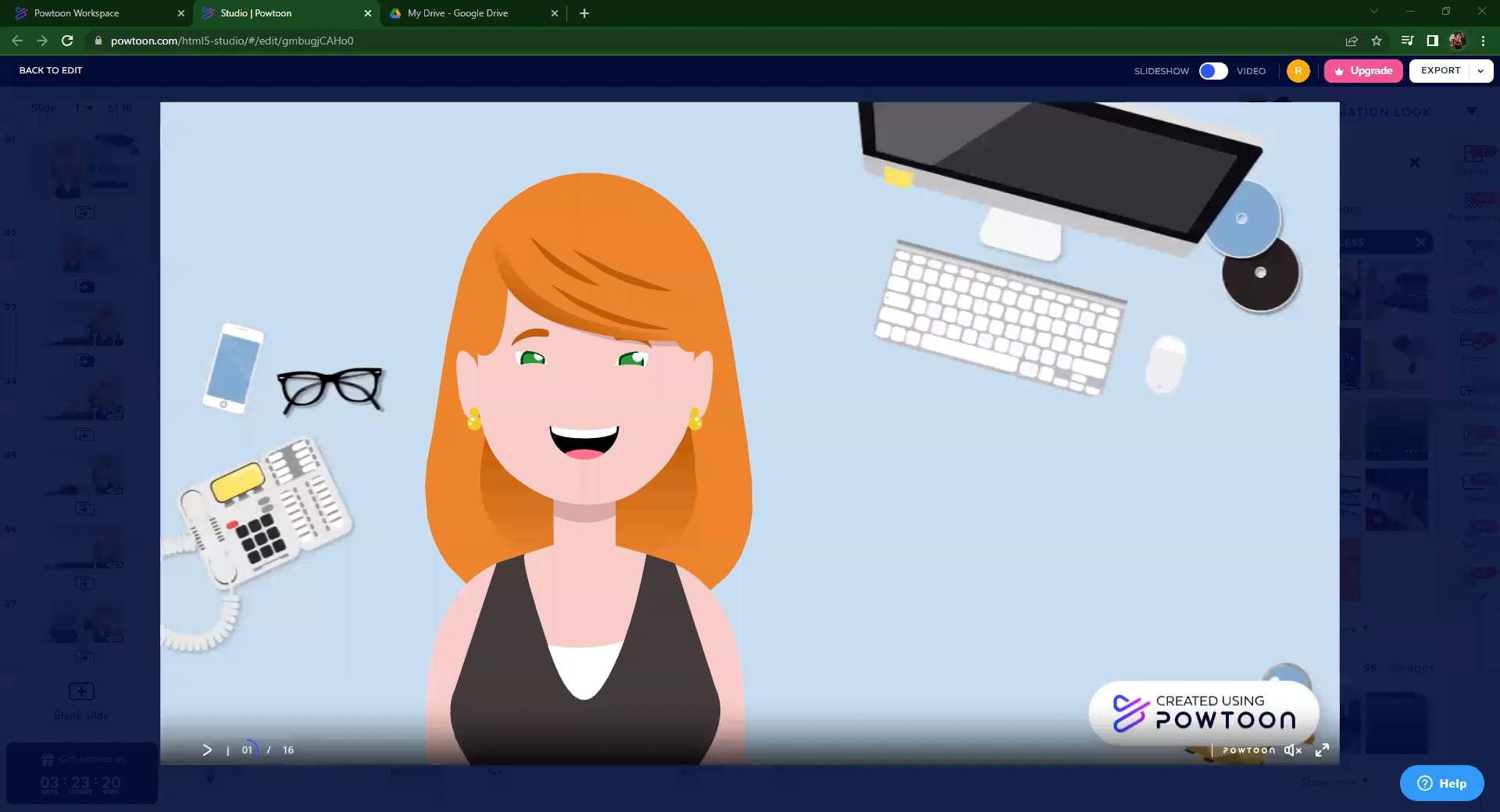1500x812 pixels.
Task: Click the SLIDESHOW mode label
Action: pos(1161,71)
